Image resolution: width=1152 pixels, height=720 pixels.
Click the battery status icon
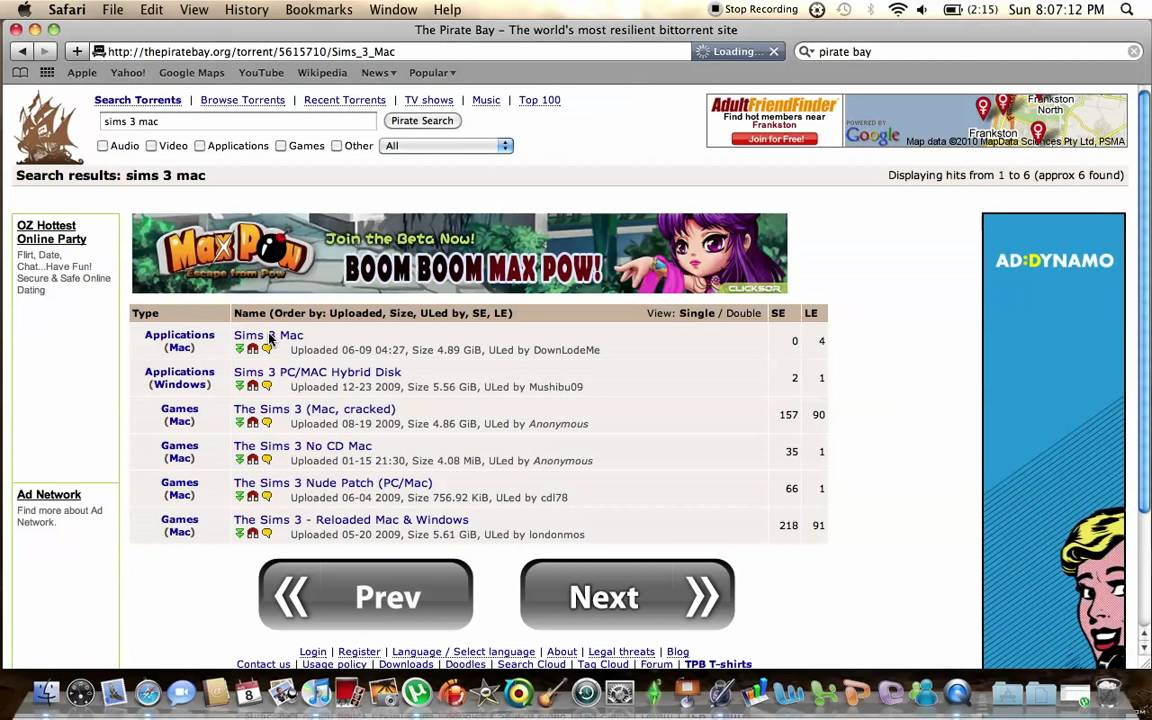point(952,10)
